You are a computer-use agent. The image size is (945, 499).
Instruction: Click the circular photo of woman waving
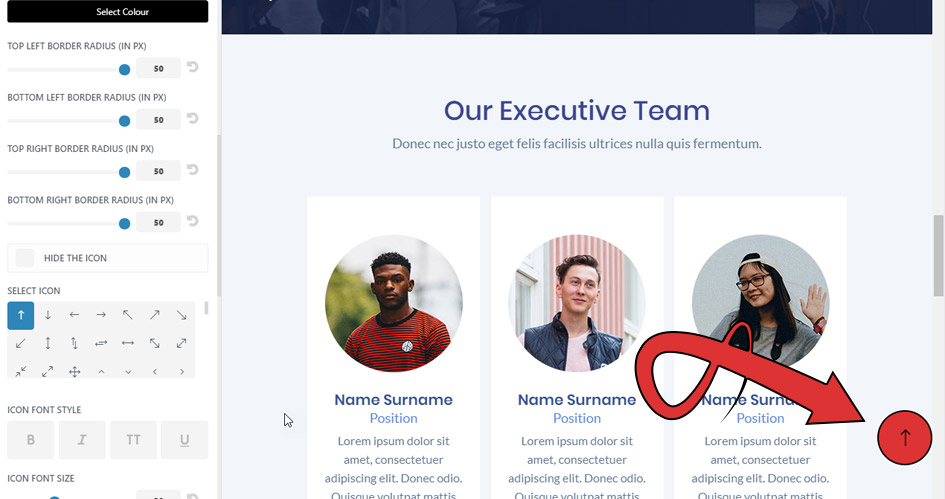pos(761,303)
